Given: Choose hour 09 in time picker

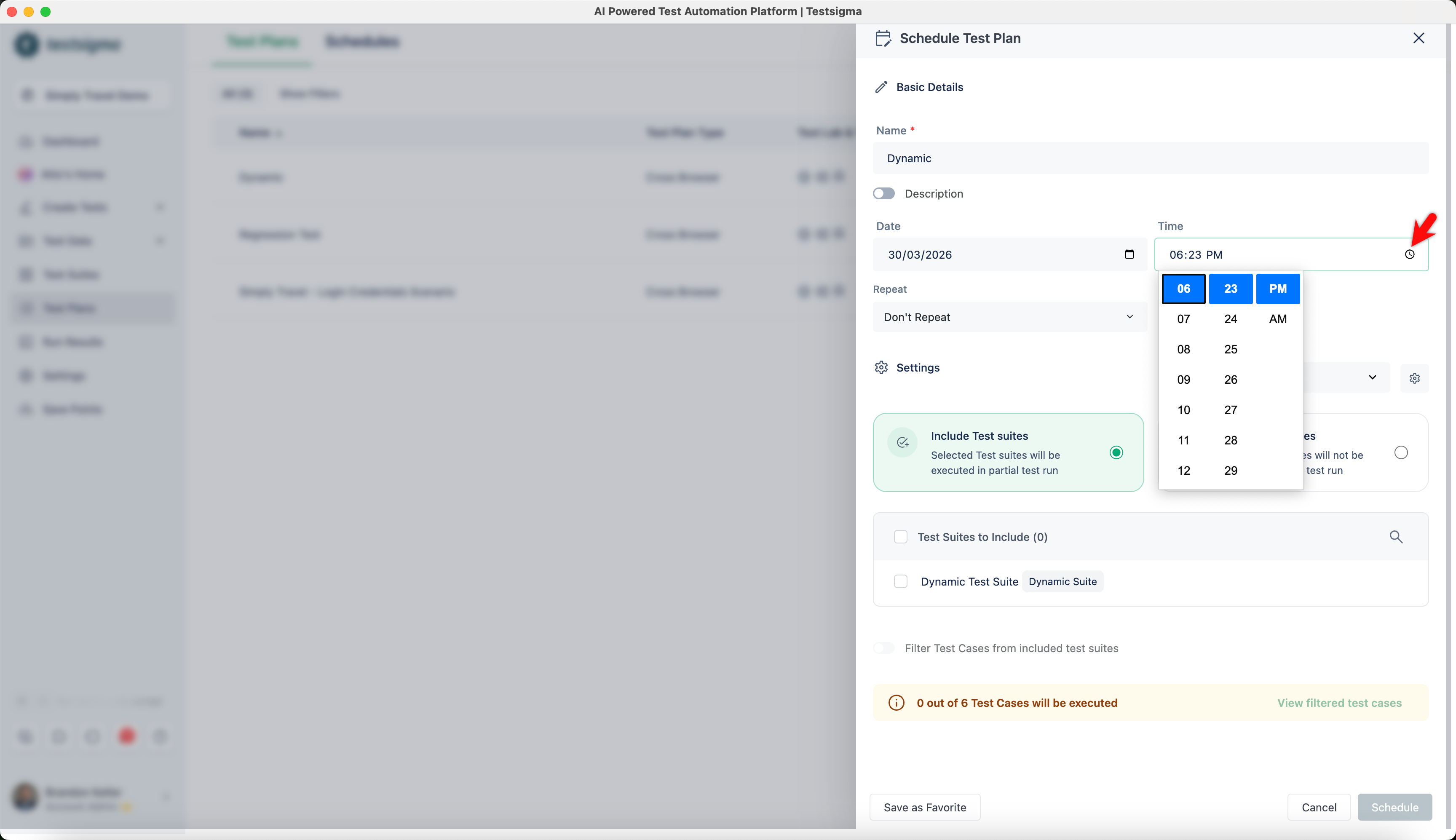Looking at the screenshot, I should tap(1183, 380).
